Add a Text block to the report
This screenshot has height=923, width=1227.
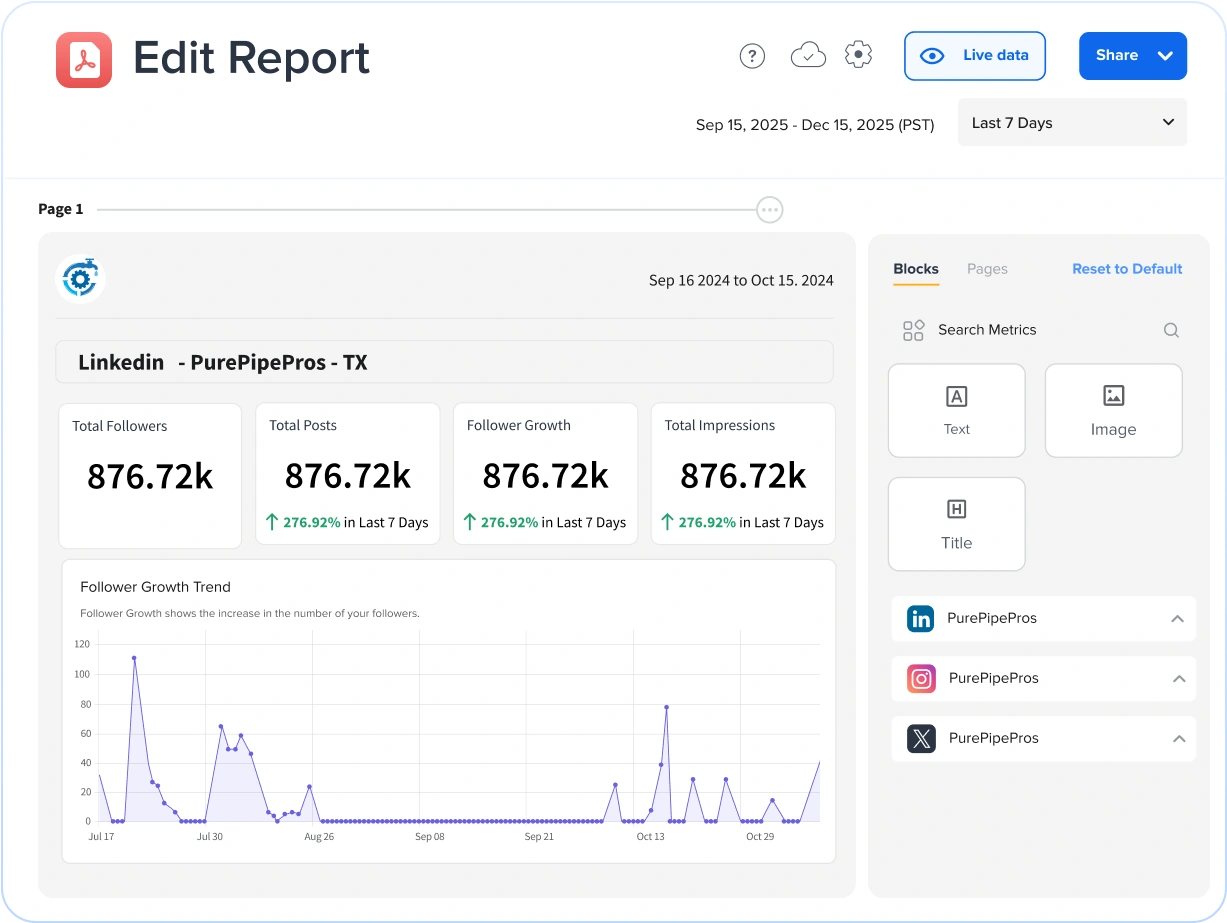coord(956,410)
